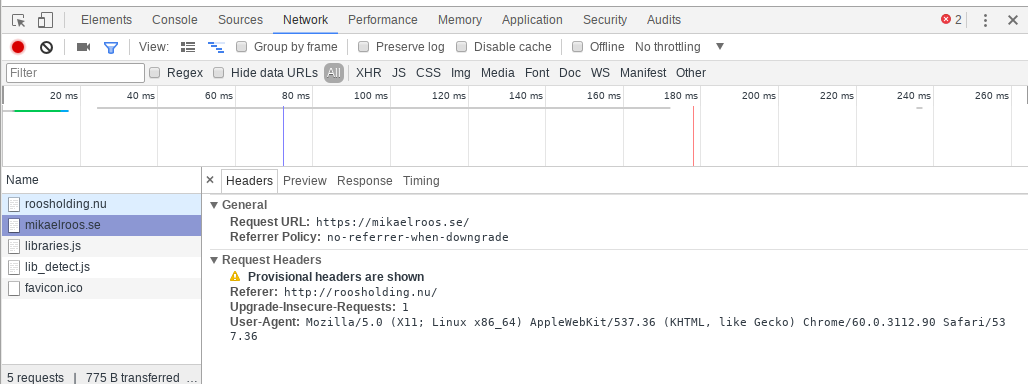Open the No throttling dropdown
The width and height of the screenshot is (1028, 384).
click(x=679, y=47)
